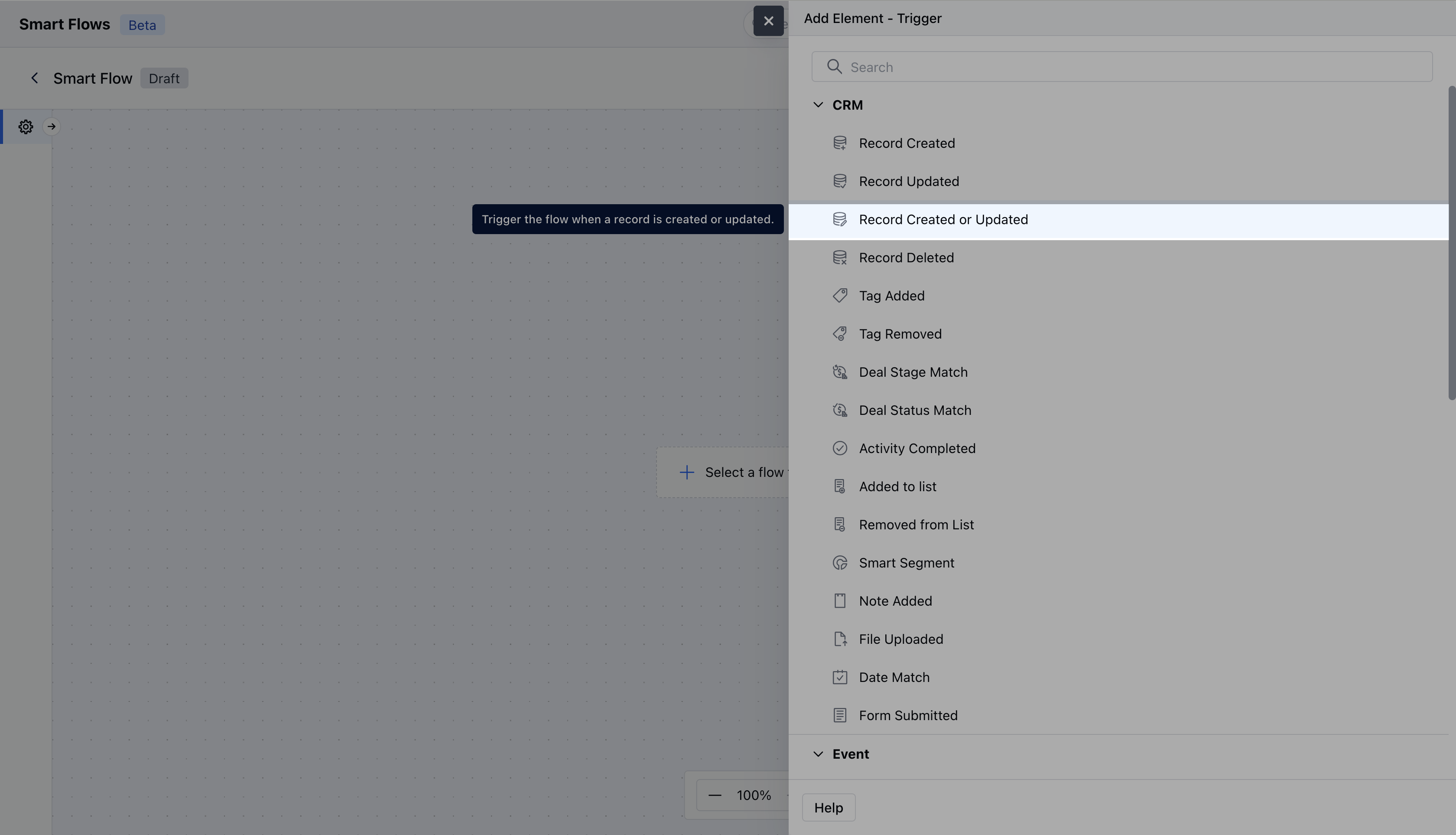This screenshot has width=1456, height=835.
Task: Click the Smart Segment icon
Action: tap(839, 563)
